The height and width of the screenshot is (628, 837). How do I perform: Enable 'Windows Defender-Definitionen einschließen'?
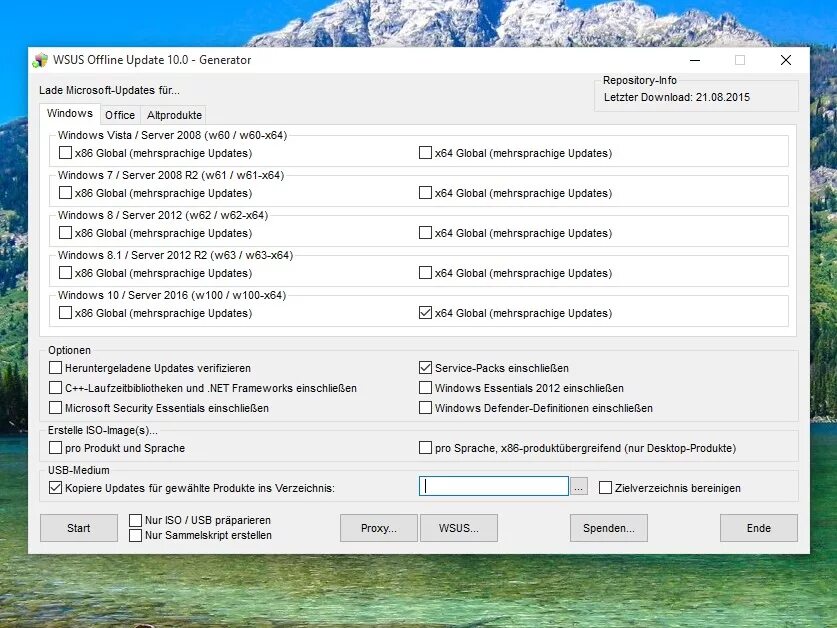[425, 408]
